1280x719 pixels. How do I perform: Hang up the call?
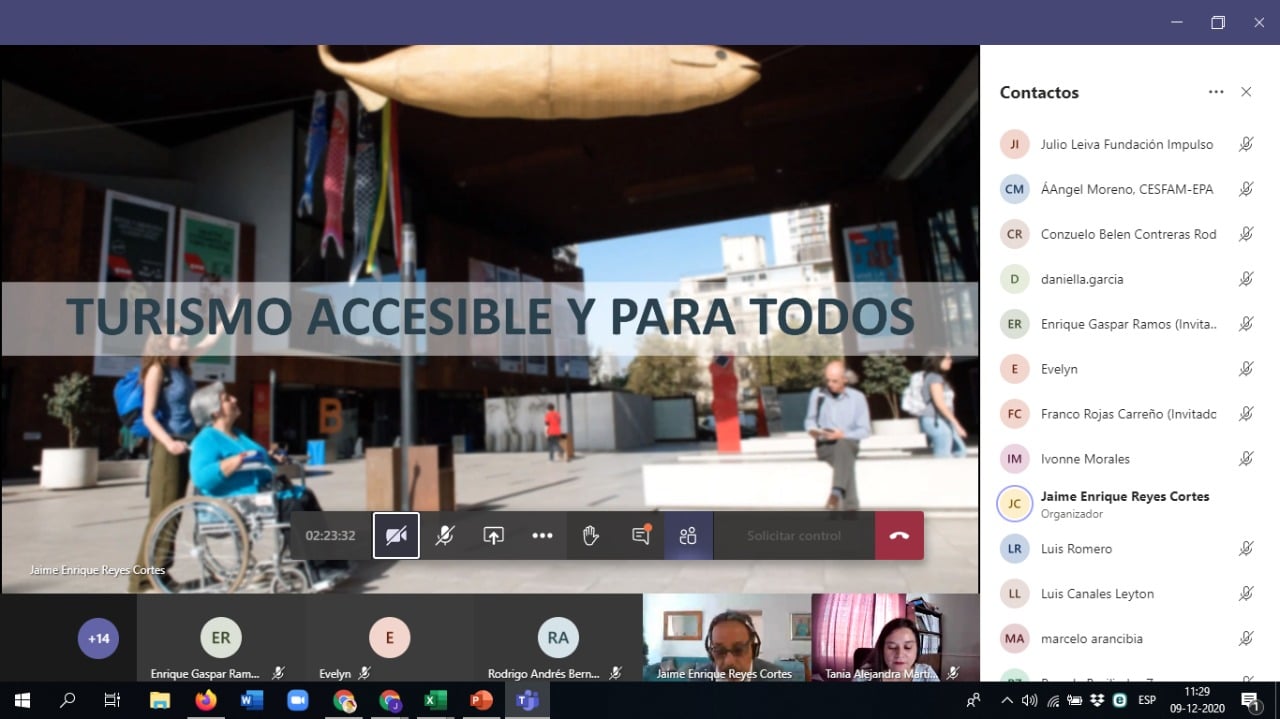click(898, 535)
